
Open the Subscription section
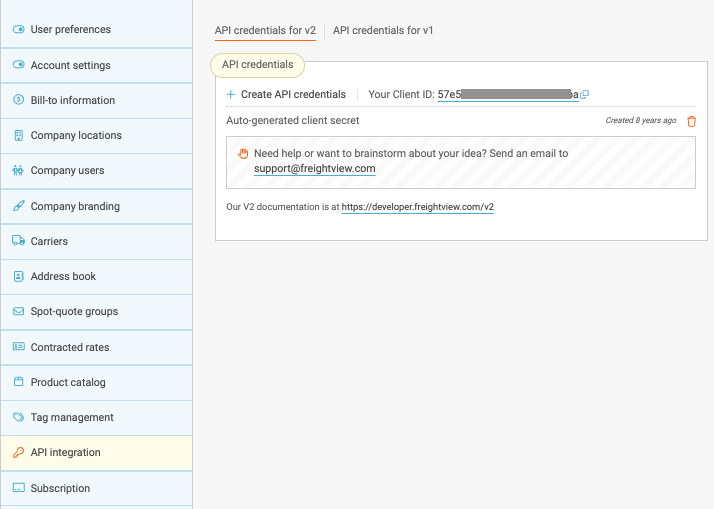(60, 488)
